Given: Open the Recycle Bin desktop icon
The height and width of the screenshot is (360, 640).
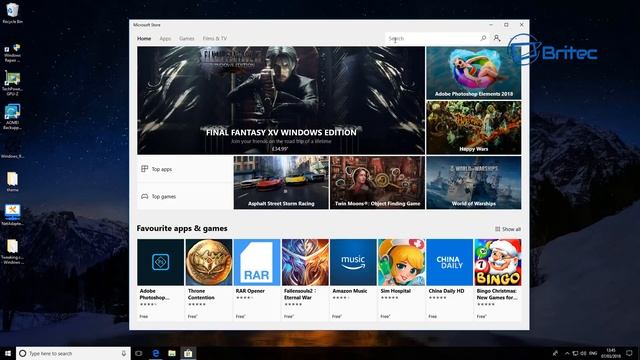Looking at the screenshot, I should (x=12, y=13).
